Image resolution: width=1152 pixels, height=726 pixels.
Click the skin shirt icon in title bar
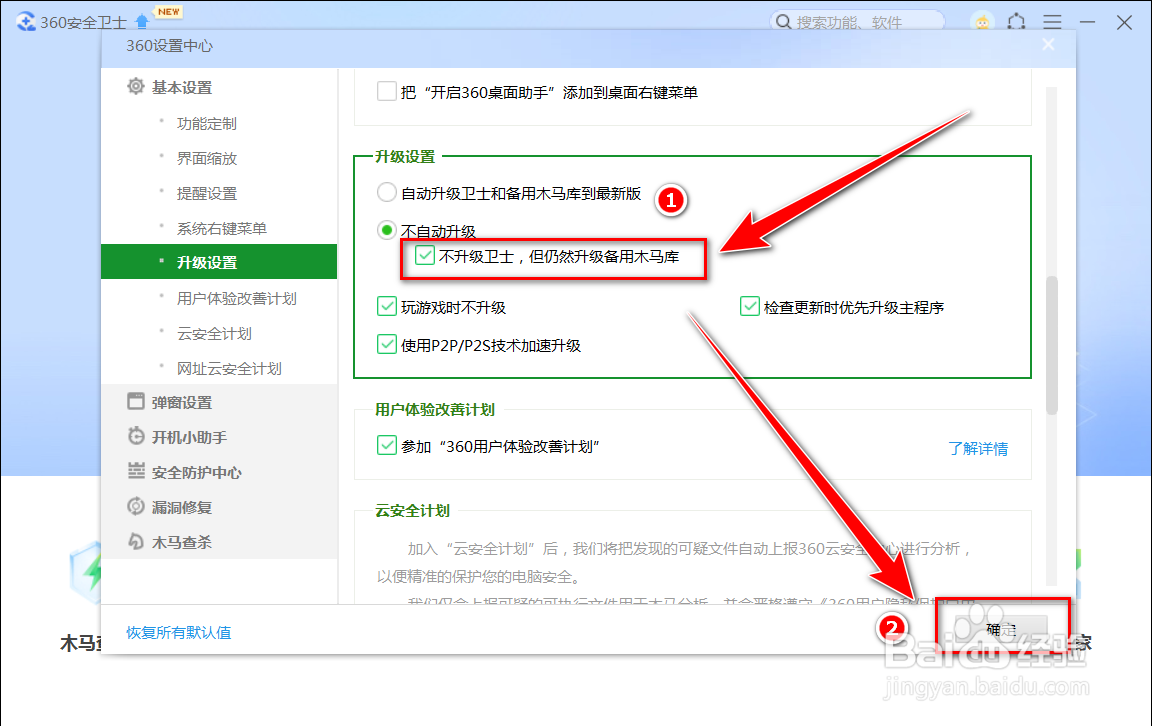pyautogui.click(x=1017, y=22)
